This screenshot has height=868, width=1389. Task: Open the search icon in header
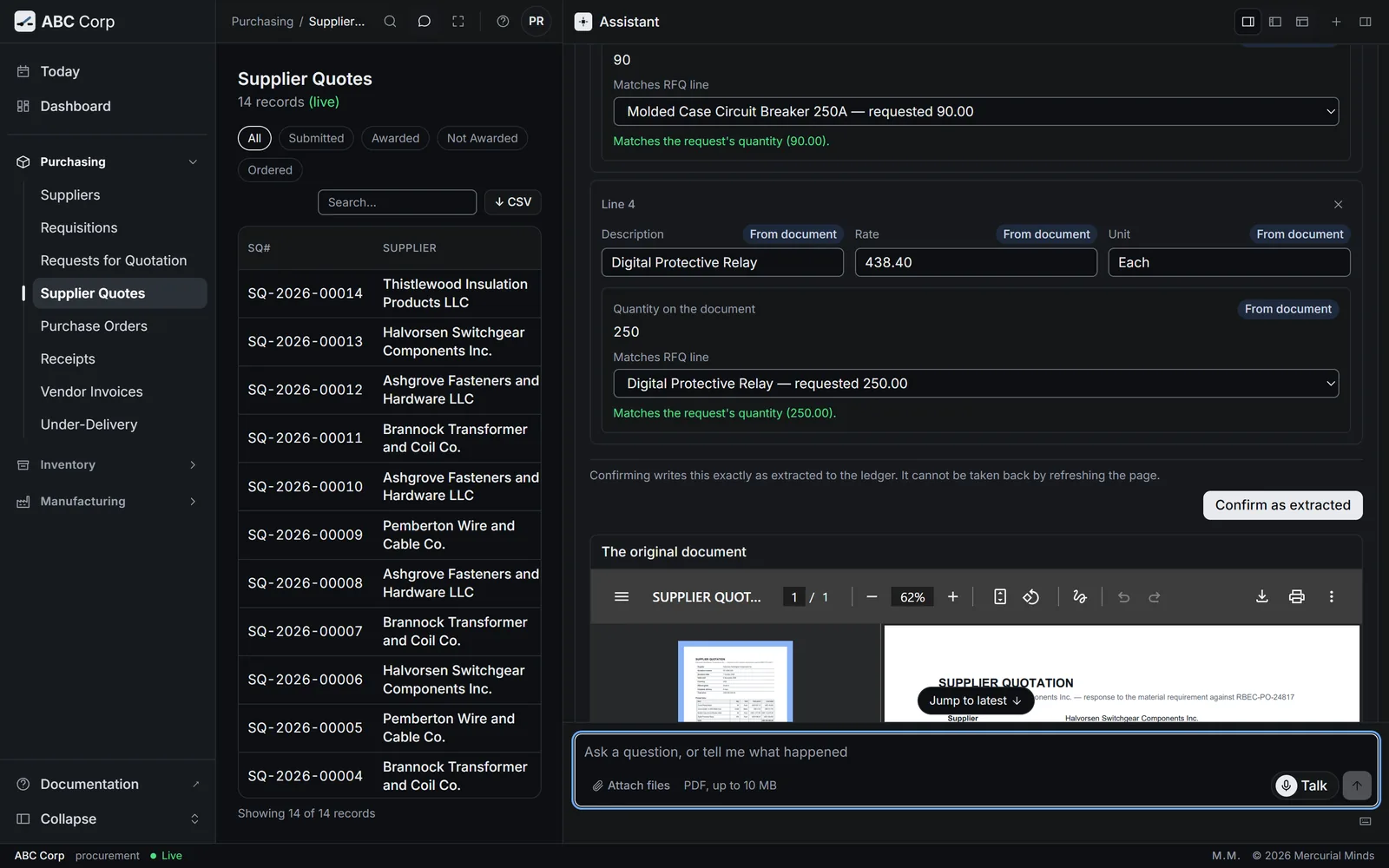391,22
